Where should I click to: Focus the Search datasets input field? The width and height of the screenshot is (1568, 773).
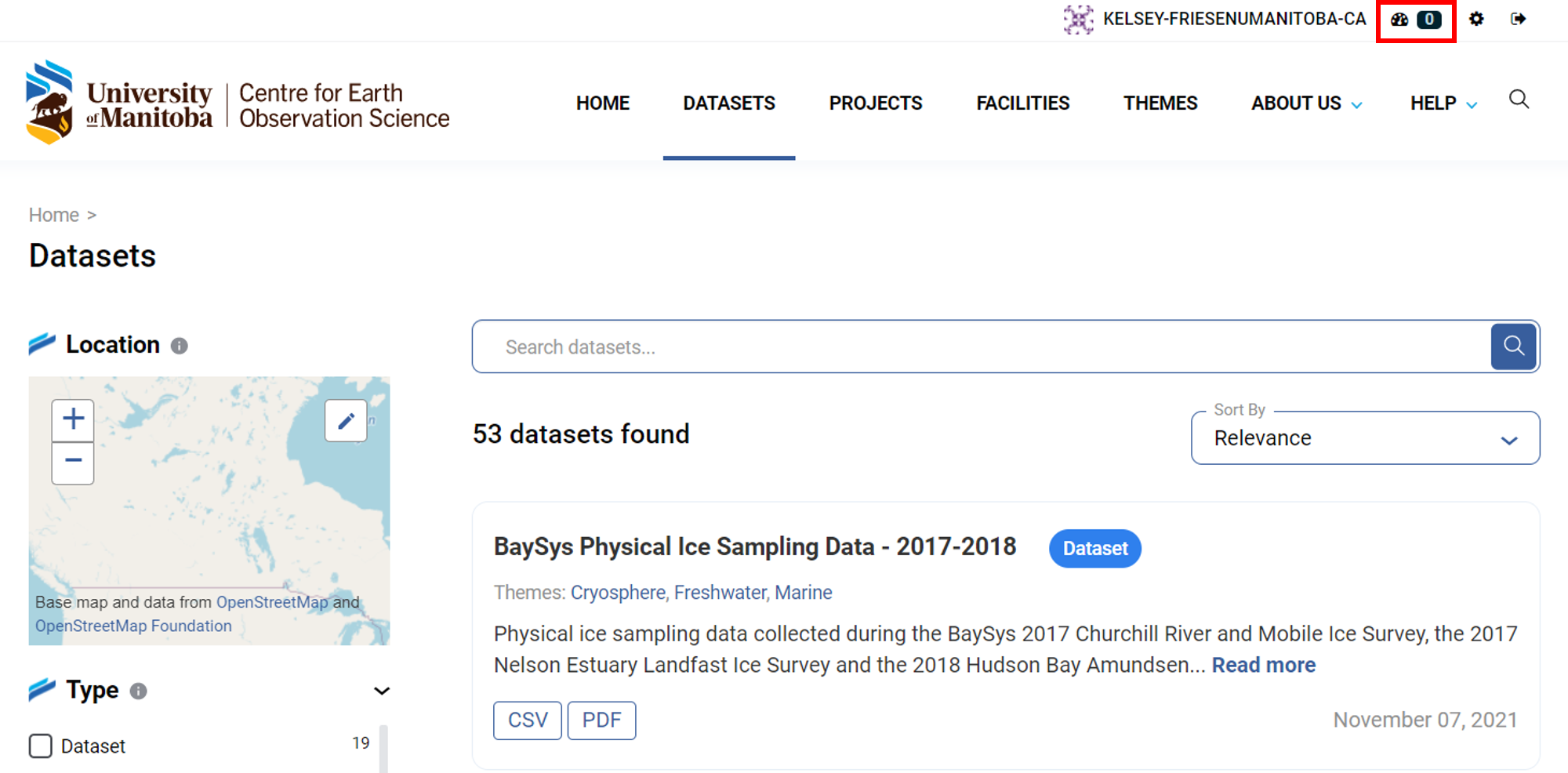(980, 347)
